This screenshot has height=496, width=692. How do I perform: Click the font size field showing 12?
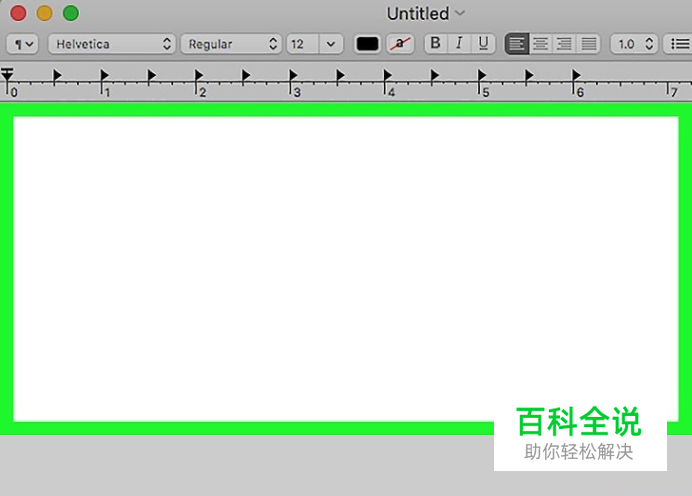pyautogui.click(x=302, y=44)
